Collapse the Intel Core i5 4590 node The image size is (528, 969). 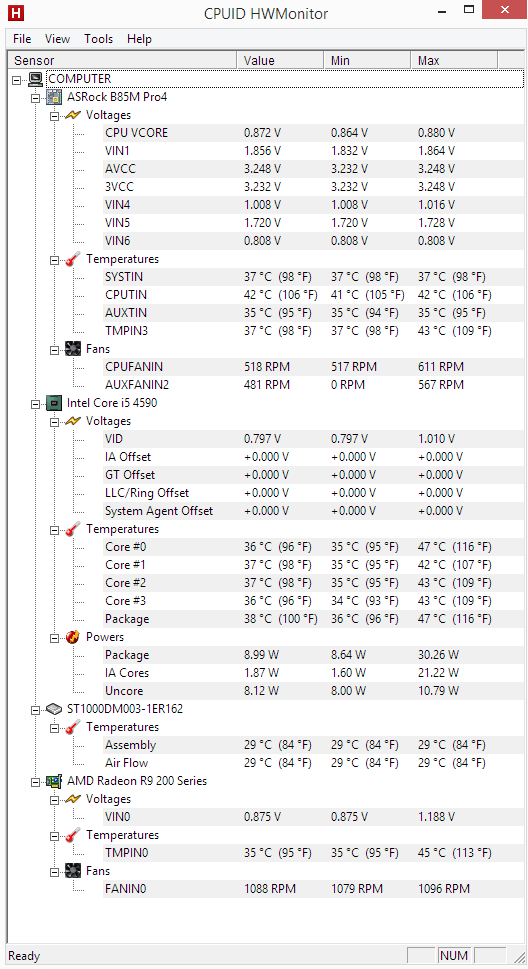(x=35, y=404)
